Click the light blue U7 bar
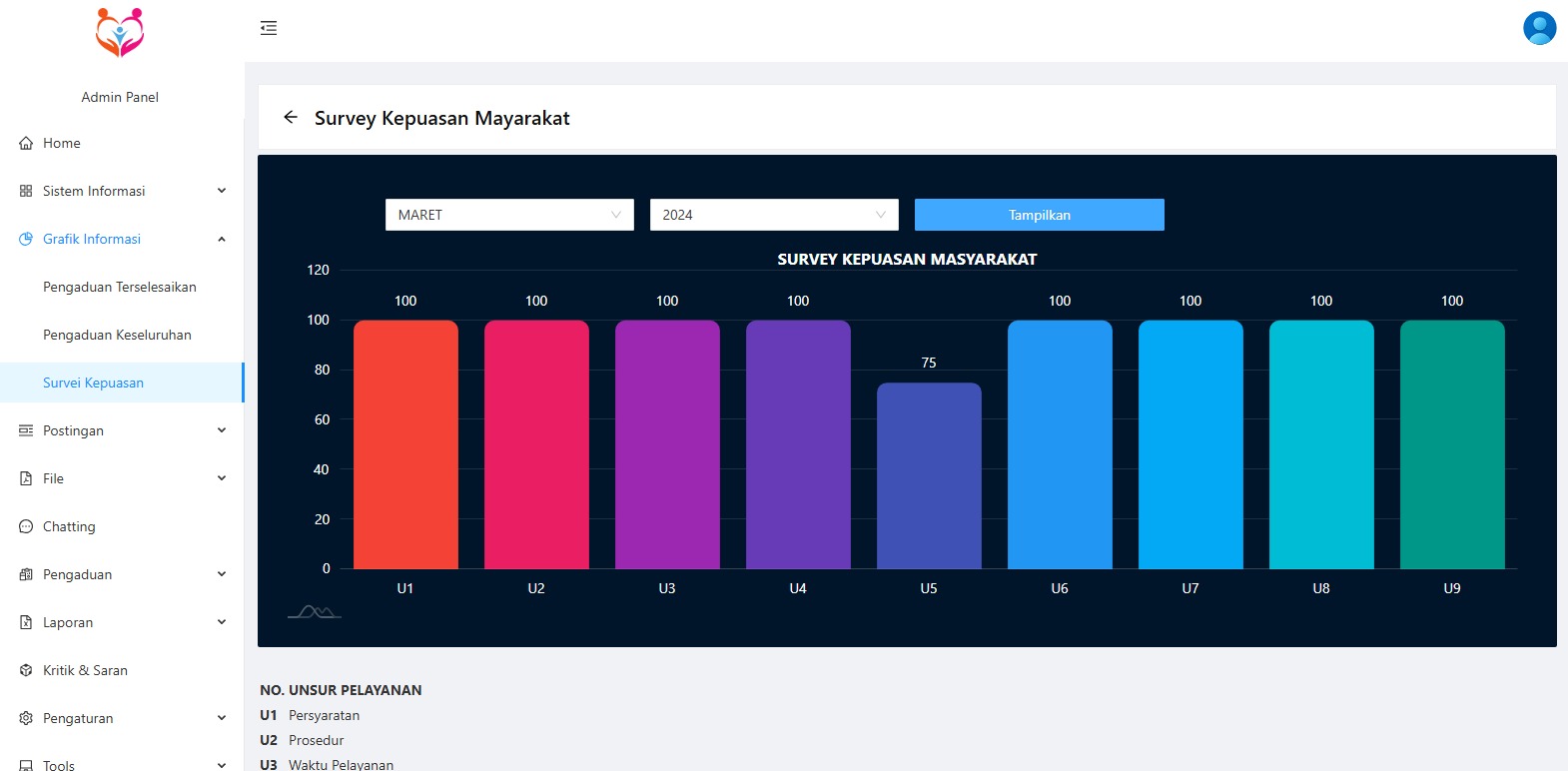The height and width of the screenshot is (771, 1568). click(1190, 444)
